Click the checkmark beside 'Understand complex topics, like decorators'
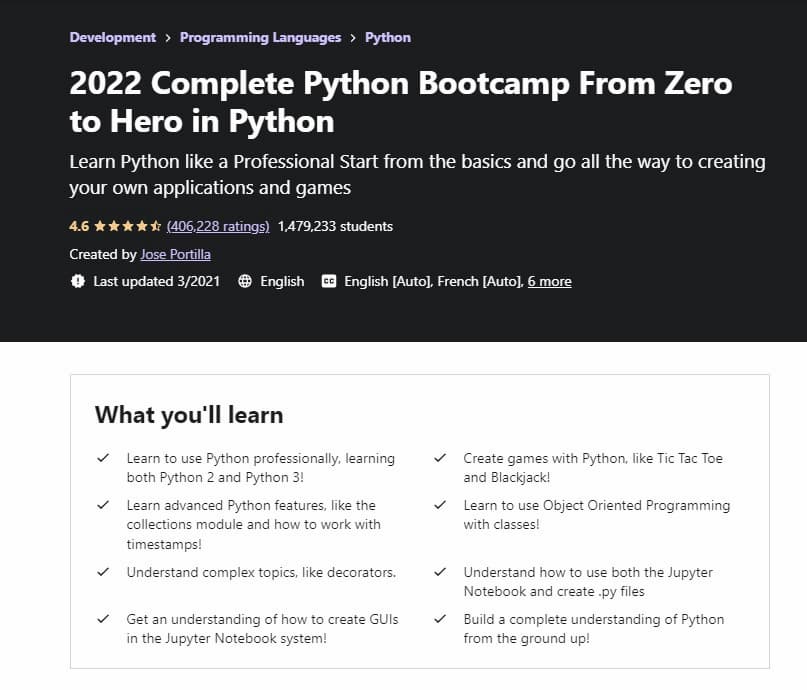Image resolution: width=807 pixels, height=690 pixels. (103, 572)
